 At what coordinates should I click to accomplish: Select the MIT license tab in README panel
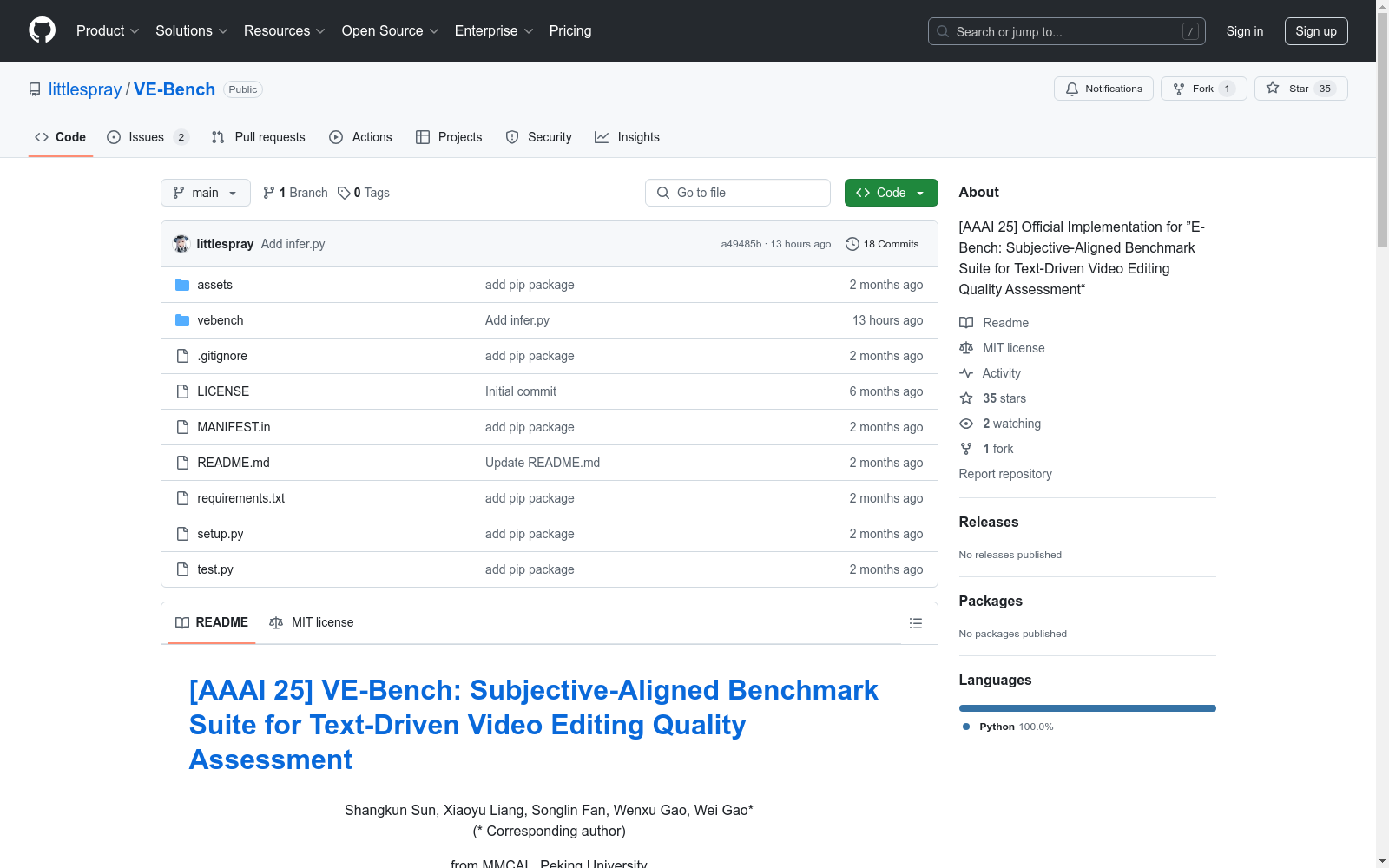pos(312,622)
